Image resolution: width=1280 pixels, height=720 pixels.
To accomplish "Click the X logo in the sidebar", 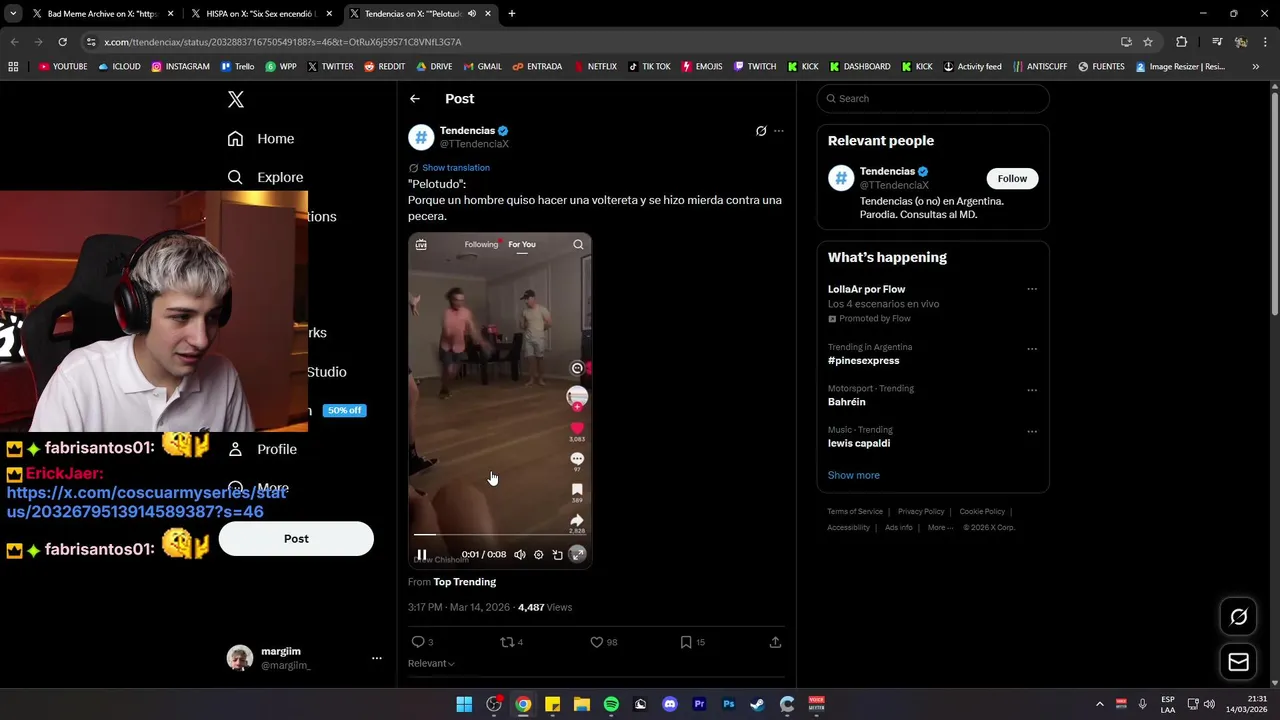I will click(x=236, y=99).
